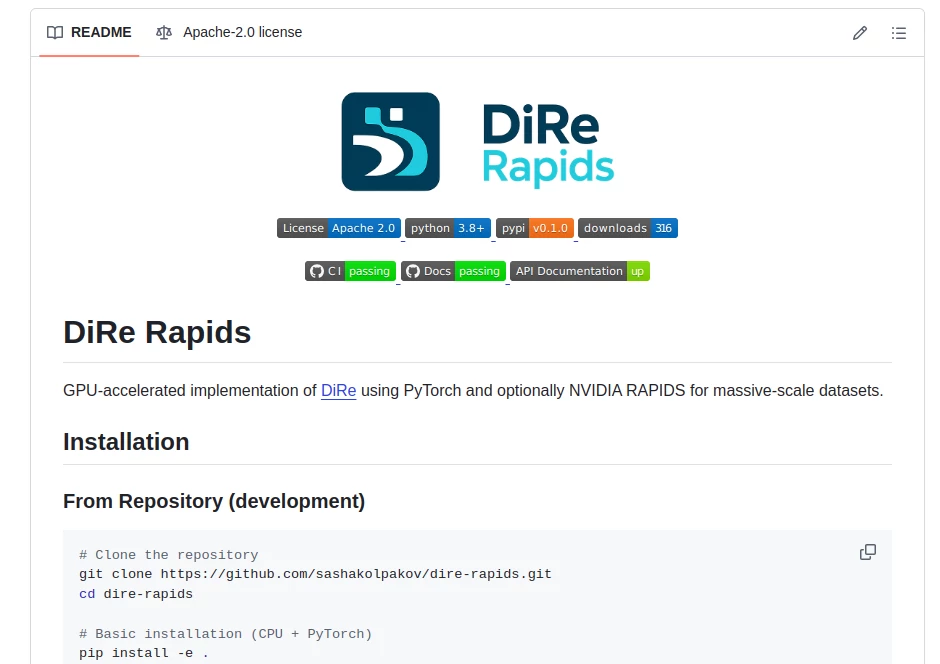940x664 pixels.
Task: Click the DiRe Rapids wordmark logo
Action: click(x=548, y=144)
